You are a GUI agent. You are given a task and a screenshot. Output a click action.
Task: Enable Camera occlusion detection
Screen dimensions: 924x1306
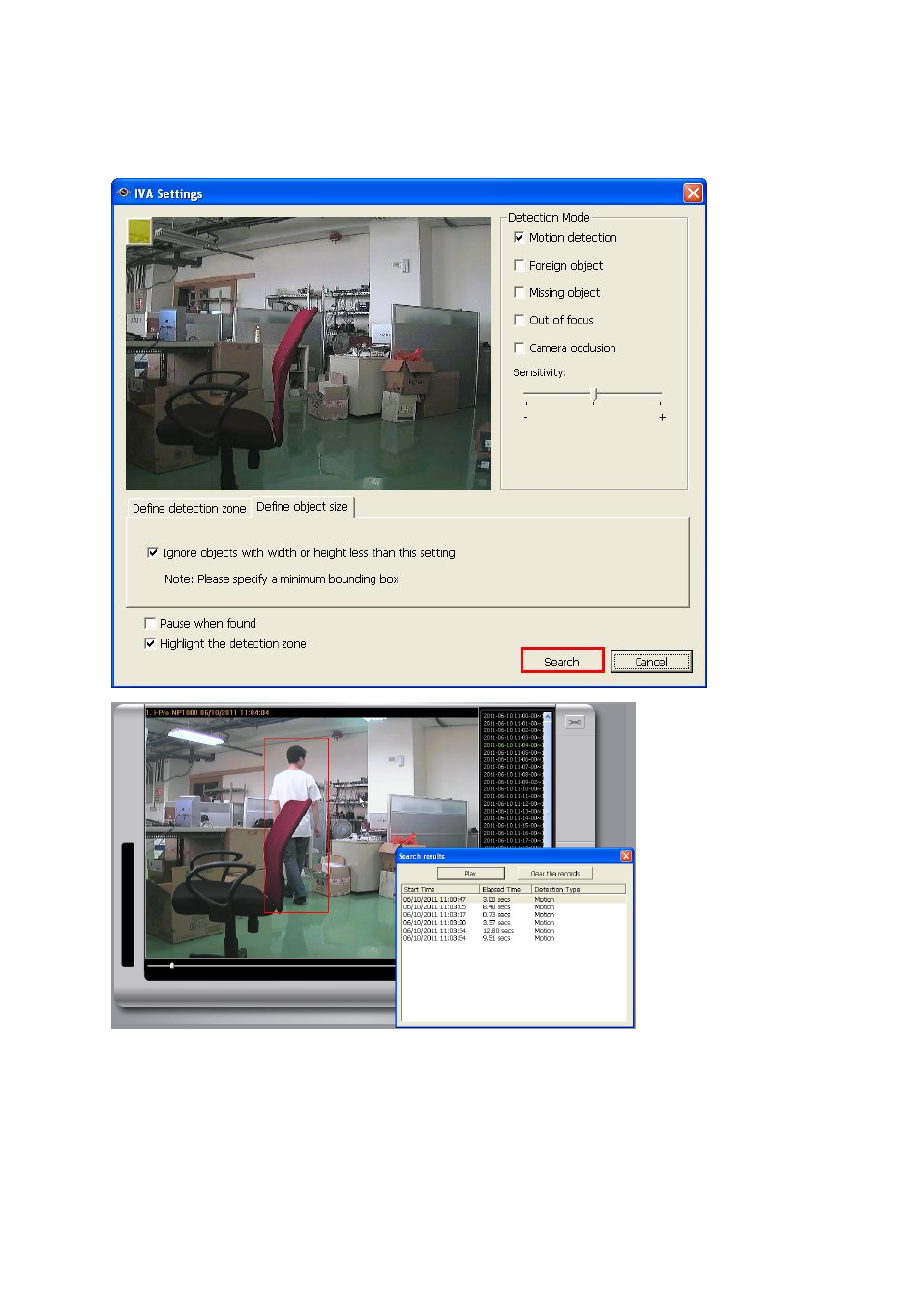(x=519, y=348)
